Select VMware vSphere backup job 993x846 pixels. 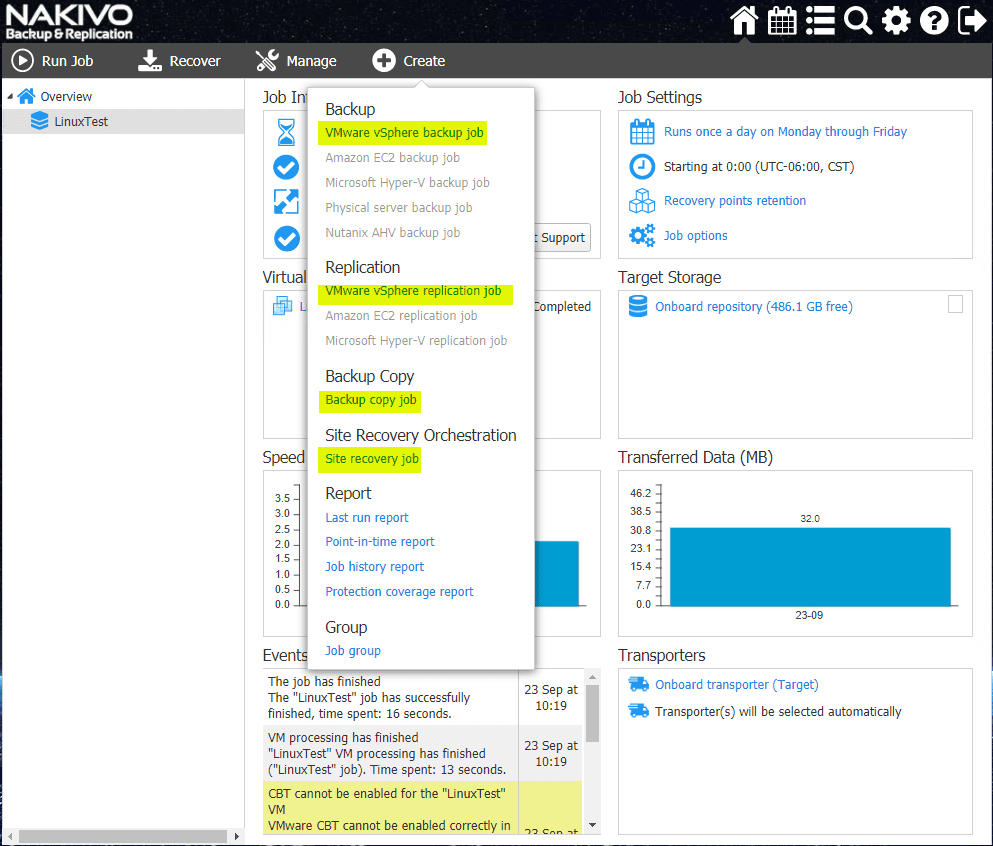(404, 133)
